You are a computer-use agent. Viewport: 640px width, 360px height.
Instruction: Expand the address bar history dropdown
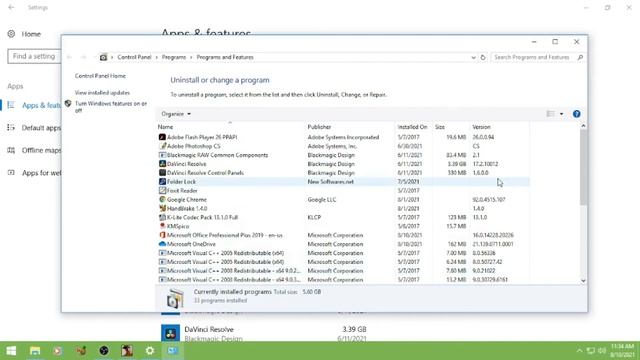[x=473, y=58]
